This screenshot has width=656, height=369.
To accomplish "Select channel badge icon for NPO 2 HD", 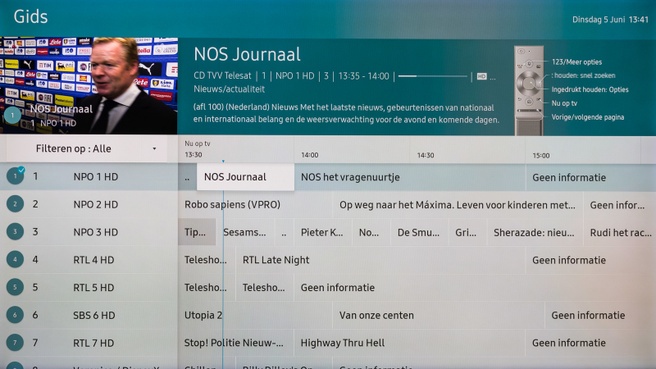I will click(15, 204).
